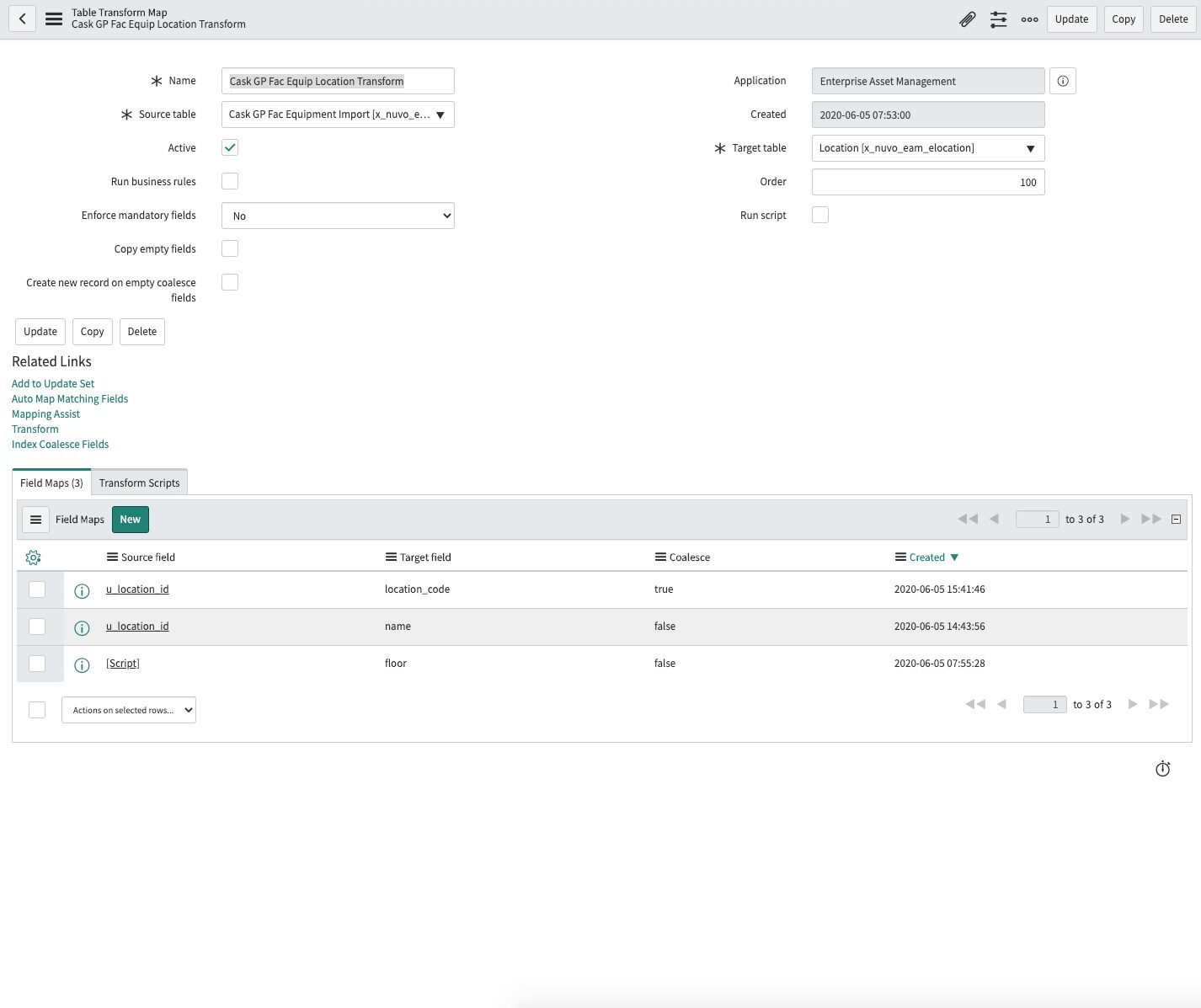Open the Target table dropdown
This screenshot has height=1008, width=1201.
click(928, 148)
